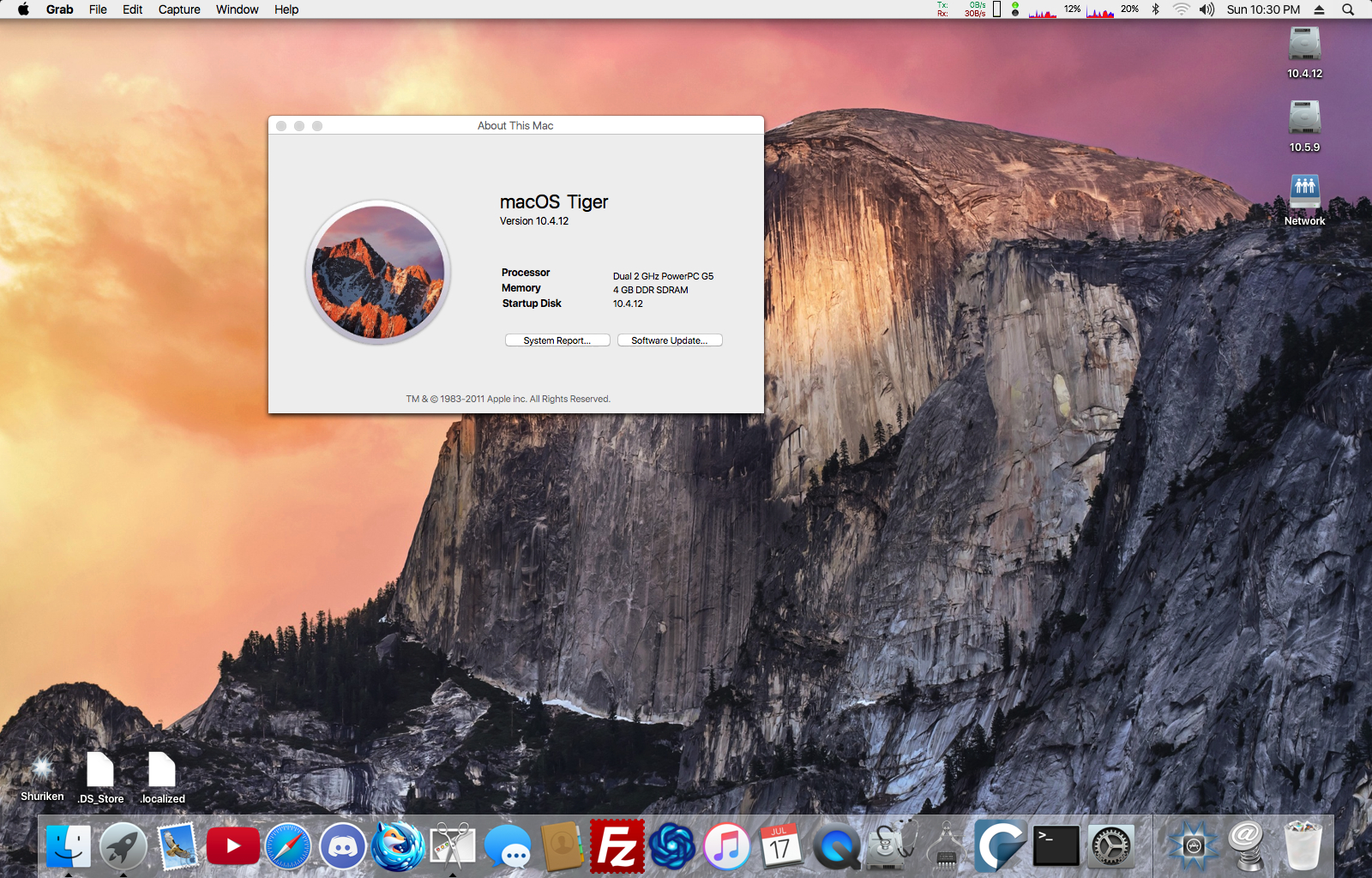Open the Capture menu

(179, 9)
